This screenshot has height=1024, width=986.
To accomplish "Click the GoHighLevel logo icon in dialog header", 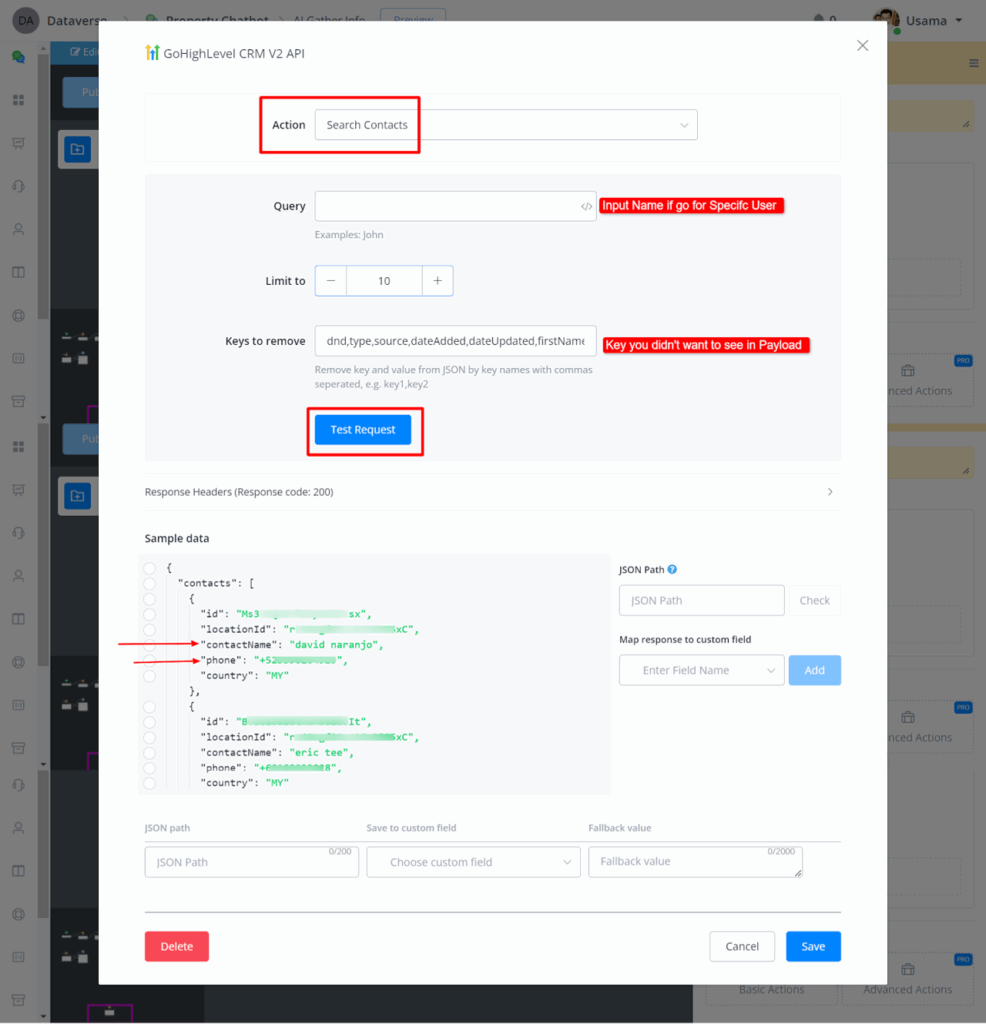I will pos(152,53).
